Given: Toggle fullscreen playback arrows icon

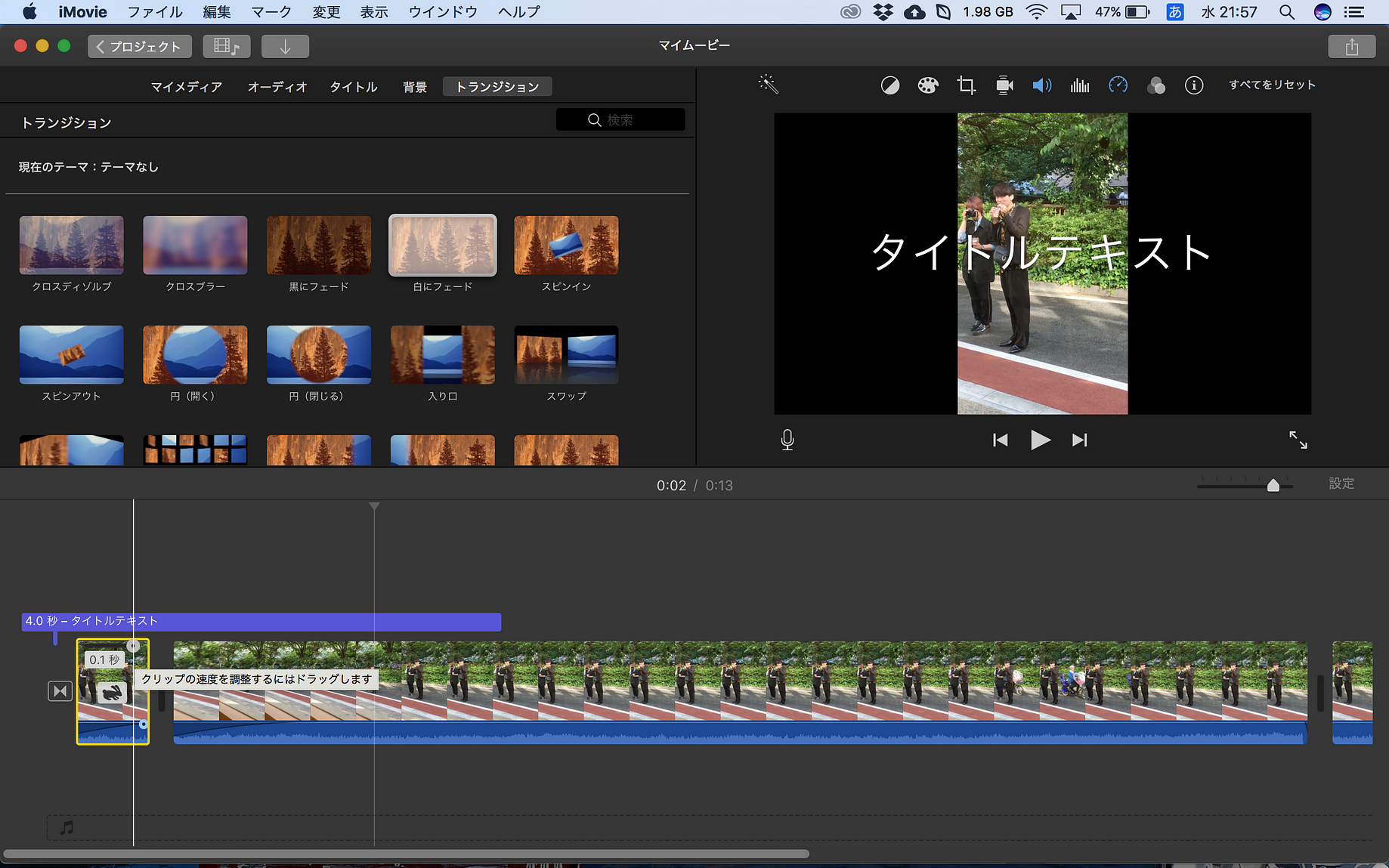Looking at the screenshot, I should (1298, 440).
